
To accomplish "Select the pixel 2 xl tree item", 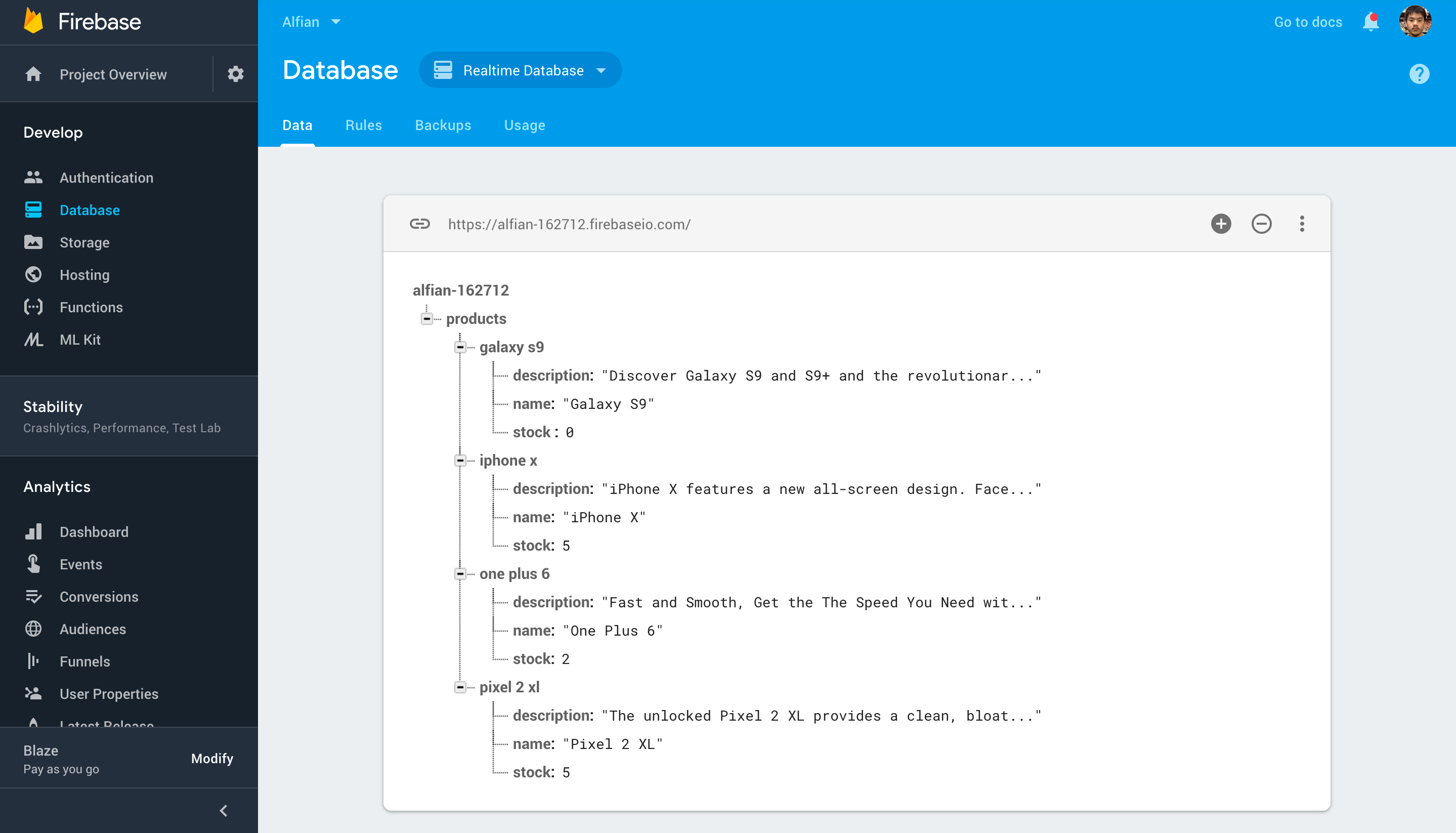I will click(509, 687).
